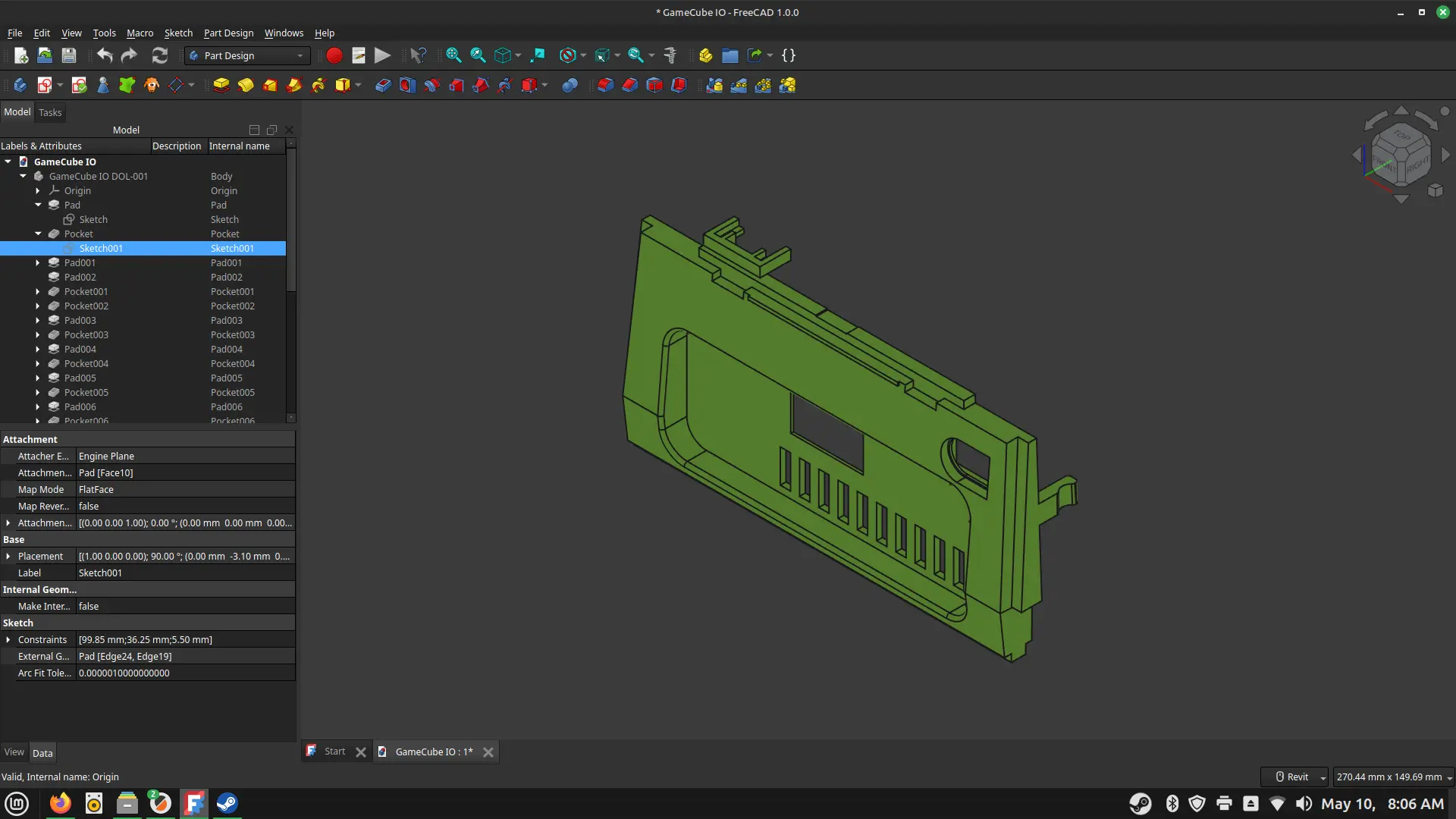This screenshot has height=819, width=1456.
Task: Refresh and recompute the document
Action: point(159,55)
